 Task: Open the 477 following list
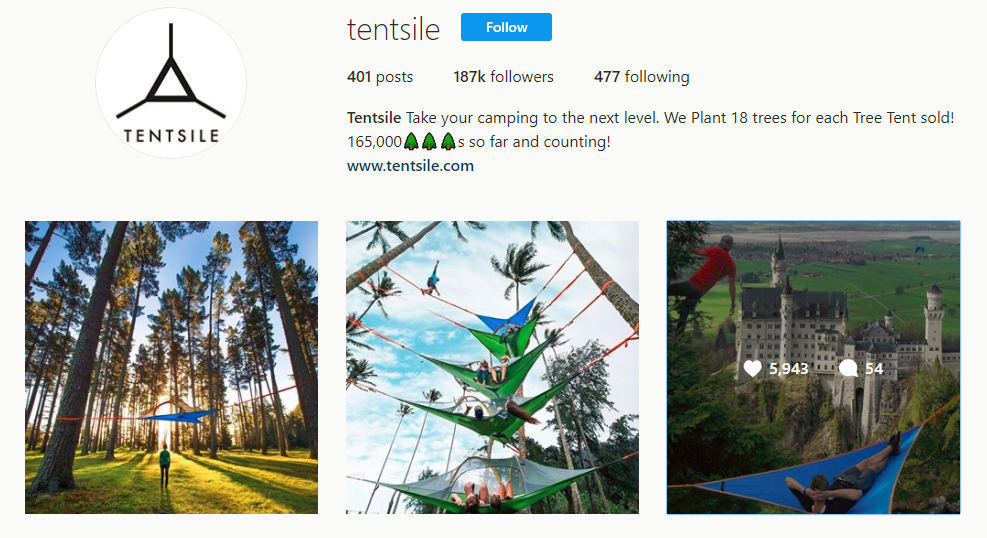point(641,77)
